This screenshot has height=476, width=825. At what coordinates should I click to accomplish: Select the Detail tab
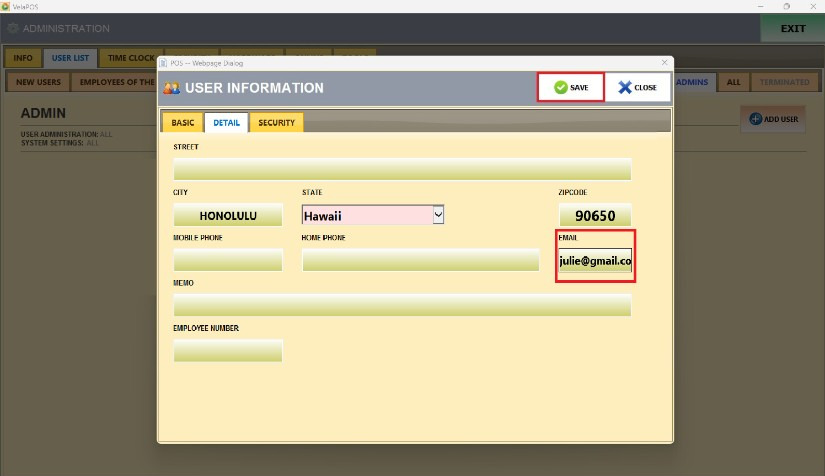(x=226, y=123)
